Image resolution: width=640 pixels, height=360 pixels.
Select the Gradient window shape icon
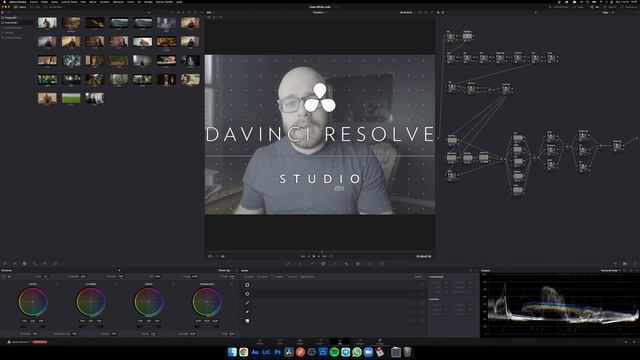click(x=247, y=321)
